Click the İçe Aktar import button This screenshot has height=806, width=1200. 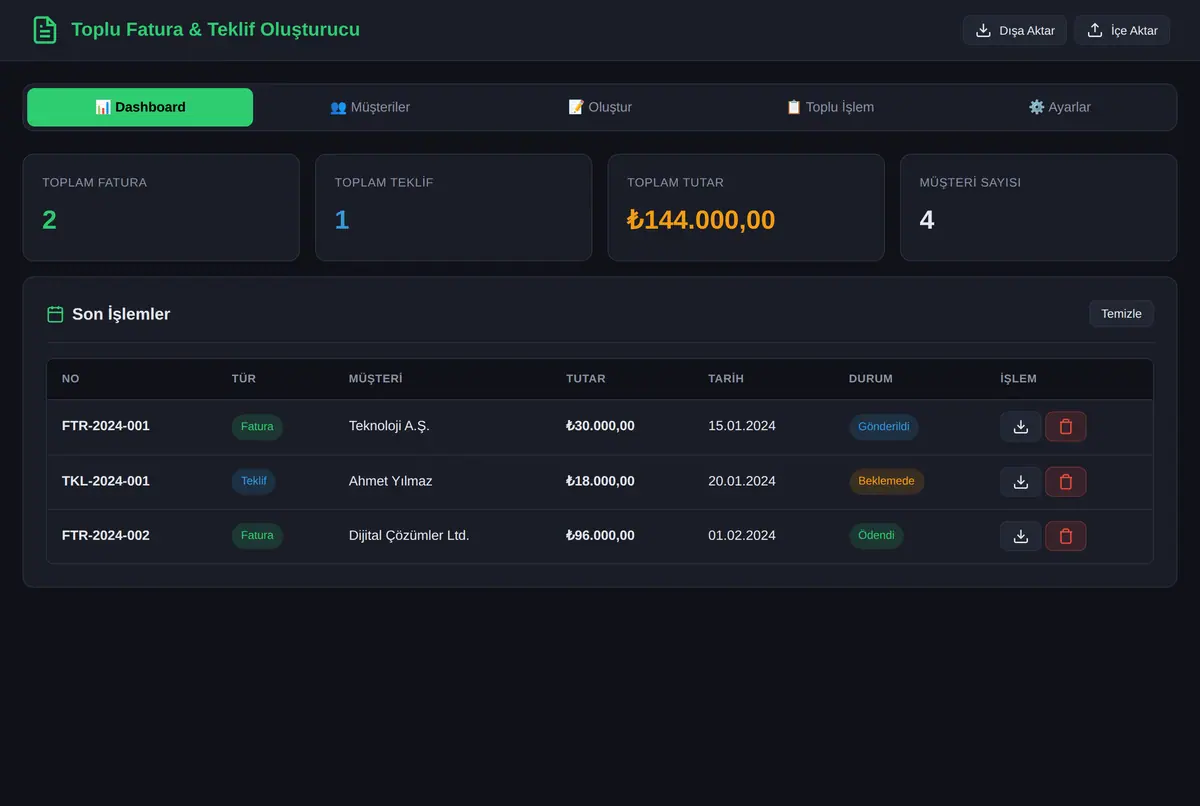pyautogui.click(x=1122, y=30)
